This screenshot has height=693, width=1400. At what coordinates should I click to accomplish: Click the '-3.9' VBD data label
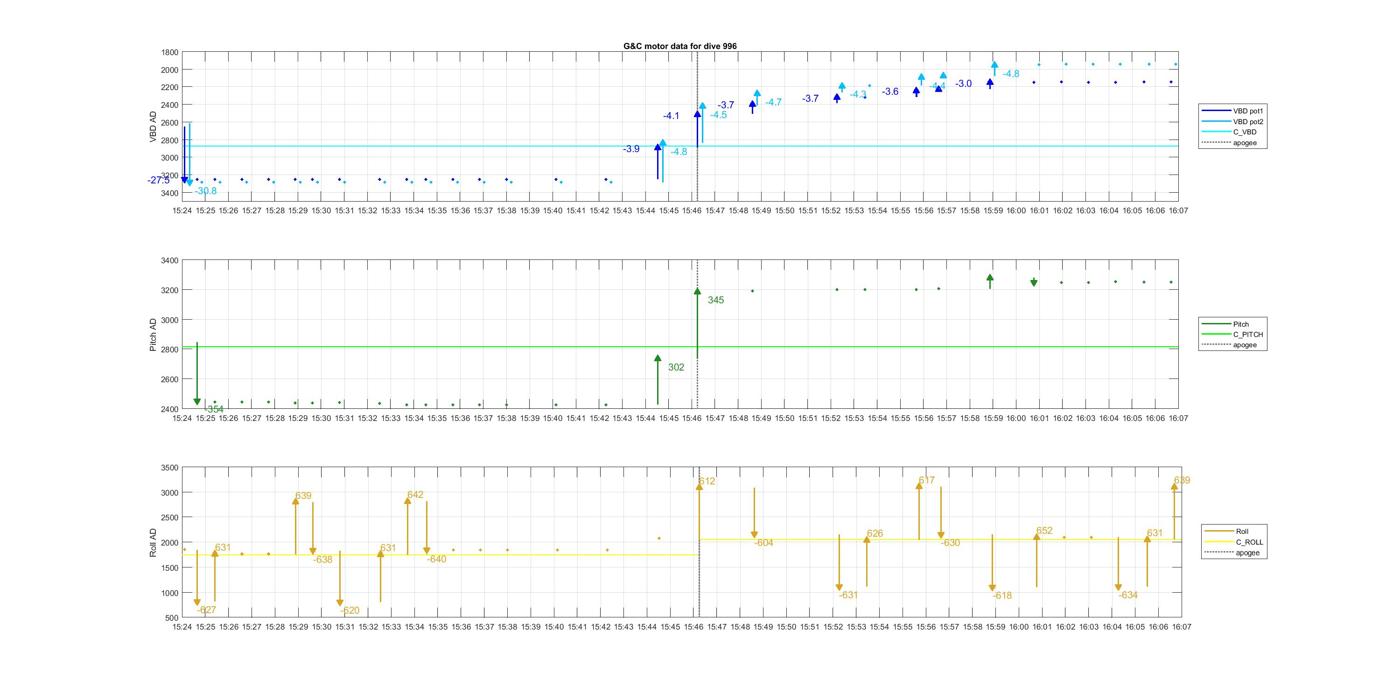tap(631, 149)
